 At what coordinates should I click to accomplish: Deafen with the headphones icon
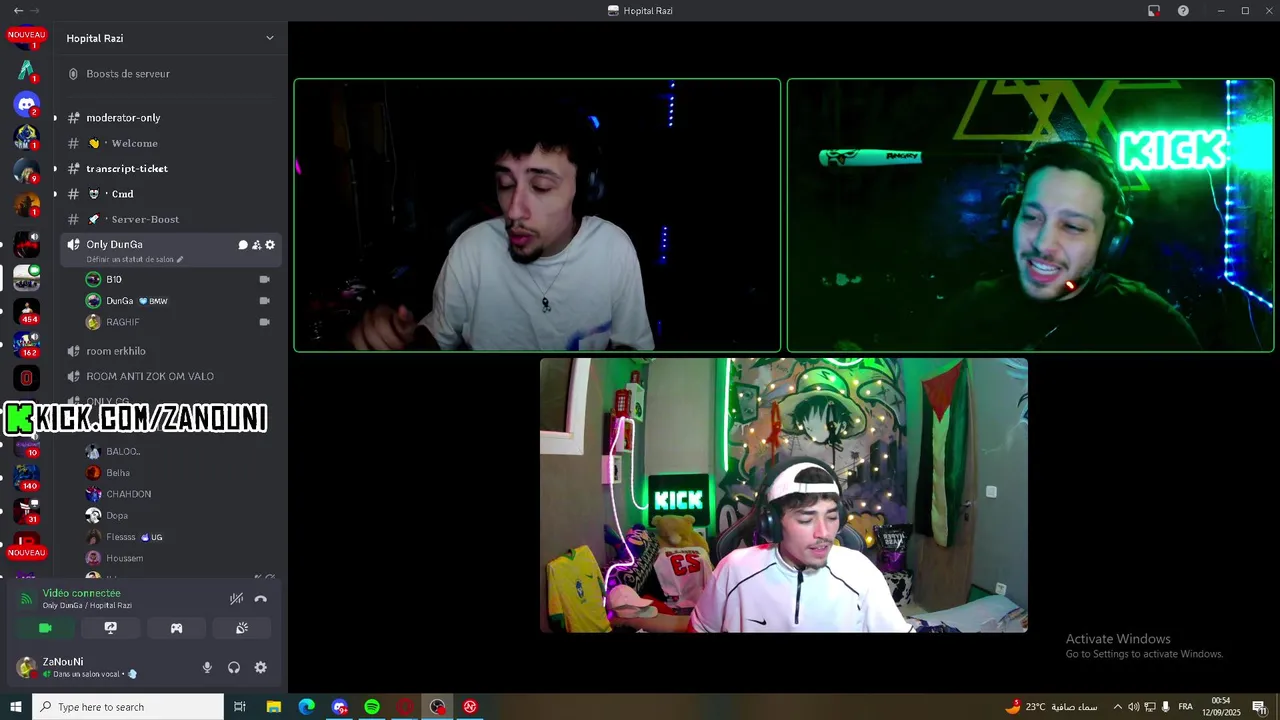[x=234, y=667]
